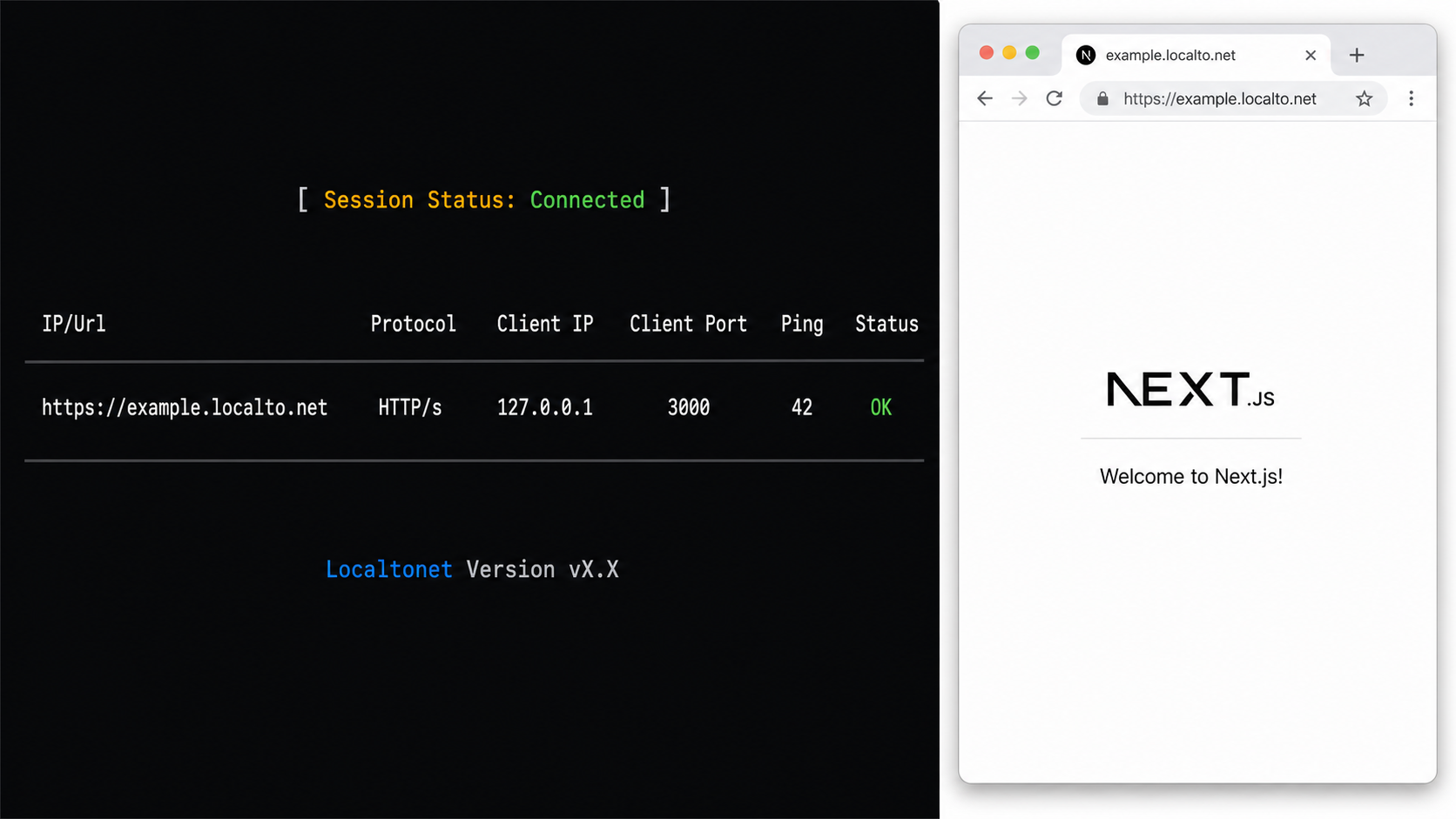Click the Next.js favicon in the tab

(1086, 55)
